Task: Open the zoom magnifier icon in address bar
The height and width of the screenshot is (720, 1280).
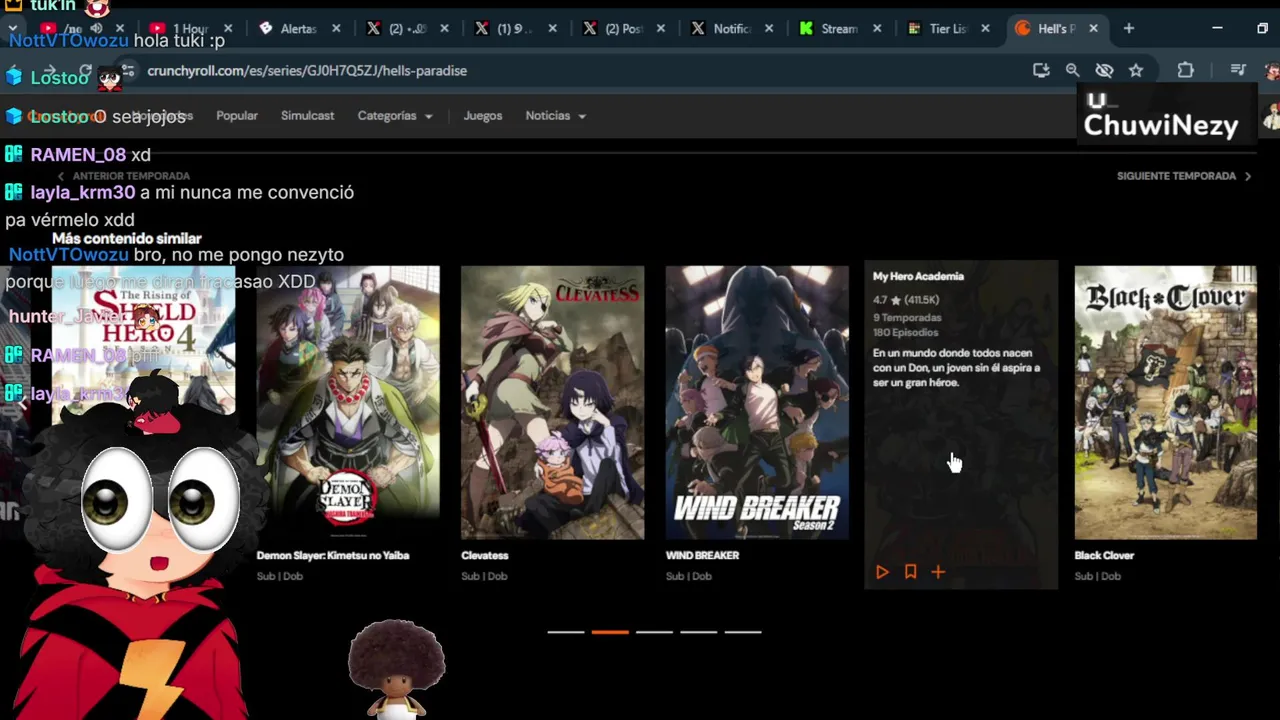Action: point(1072,70)
